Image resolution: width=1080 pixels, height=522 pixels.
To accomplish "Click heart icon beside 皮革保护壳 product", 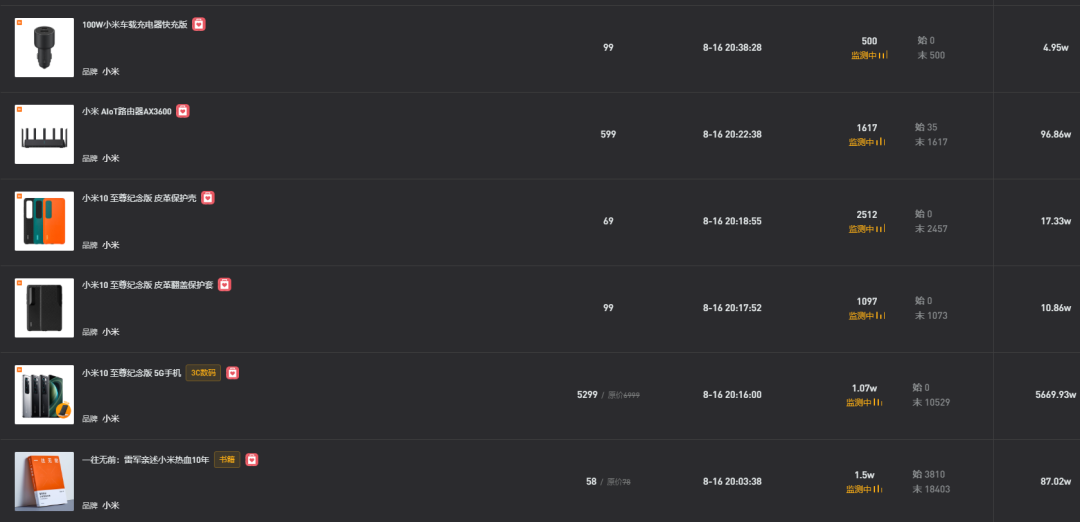I will (x=208, y=198).
